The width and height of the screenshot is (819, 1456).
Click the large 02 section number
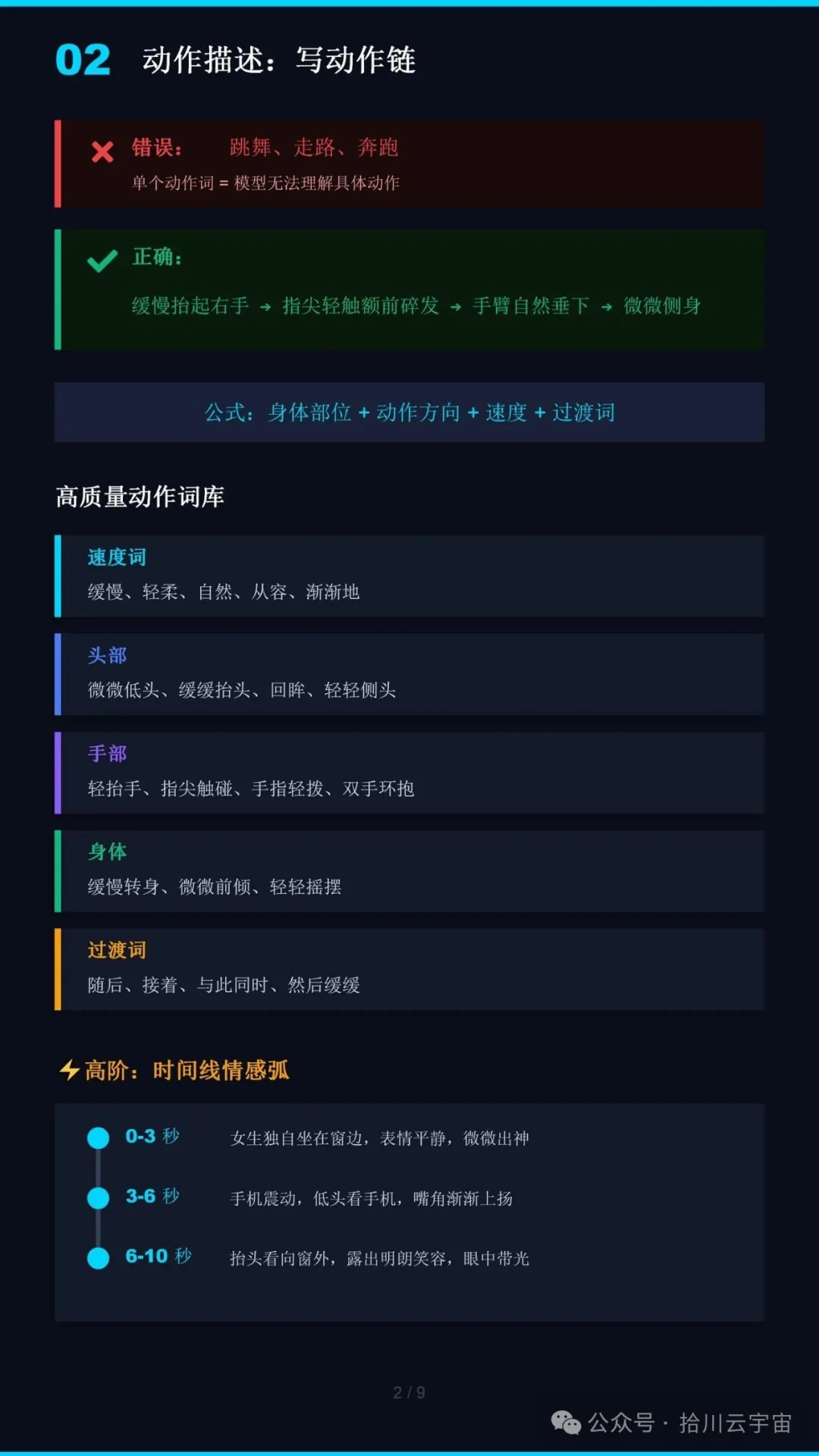tap(83, 60)
